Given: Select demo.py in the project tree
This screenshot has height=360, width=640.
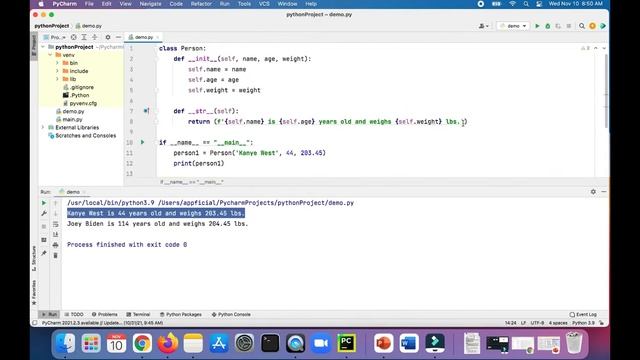Looking at the screenshot, I should coord(70,111).
